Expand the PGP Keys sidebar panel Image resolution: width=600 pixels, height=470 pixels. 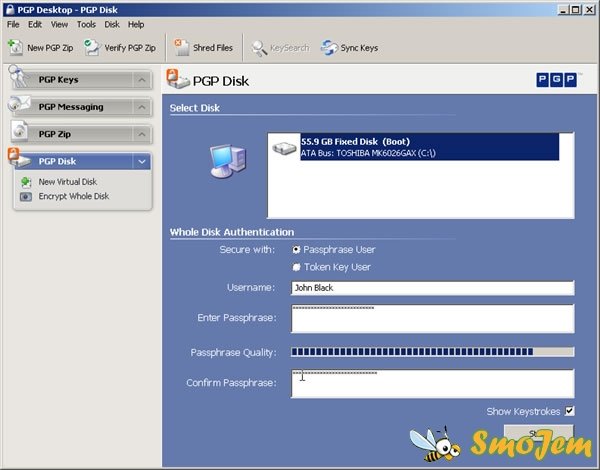(x=142, y=80)
